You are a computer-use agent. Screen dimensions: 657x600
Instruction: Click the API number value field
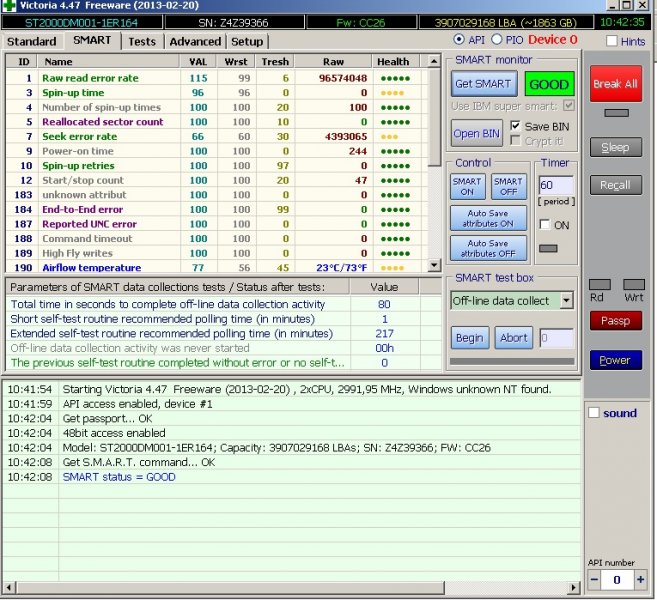617,580
